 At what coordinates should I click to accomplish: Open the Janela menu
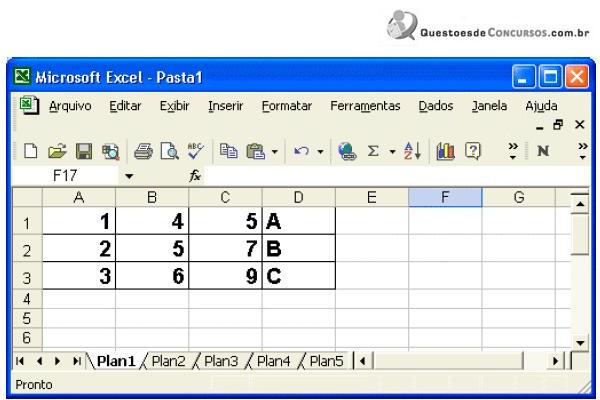489,106
